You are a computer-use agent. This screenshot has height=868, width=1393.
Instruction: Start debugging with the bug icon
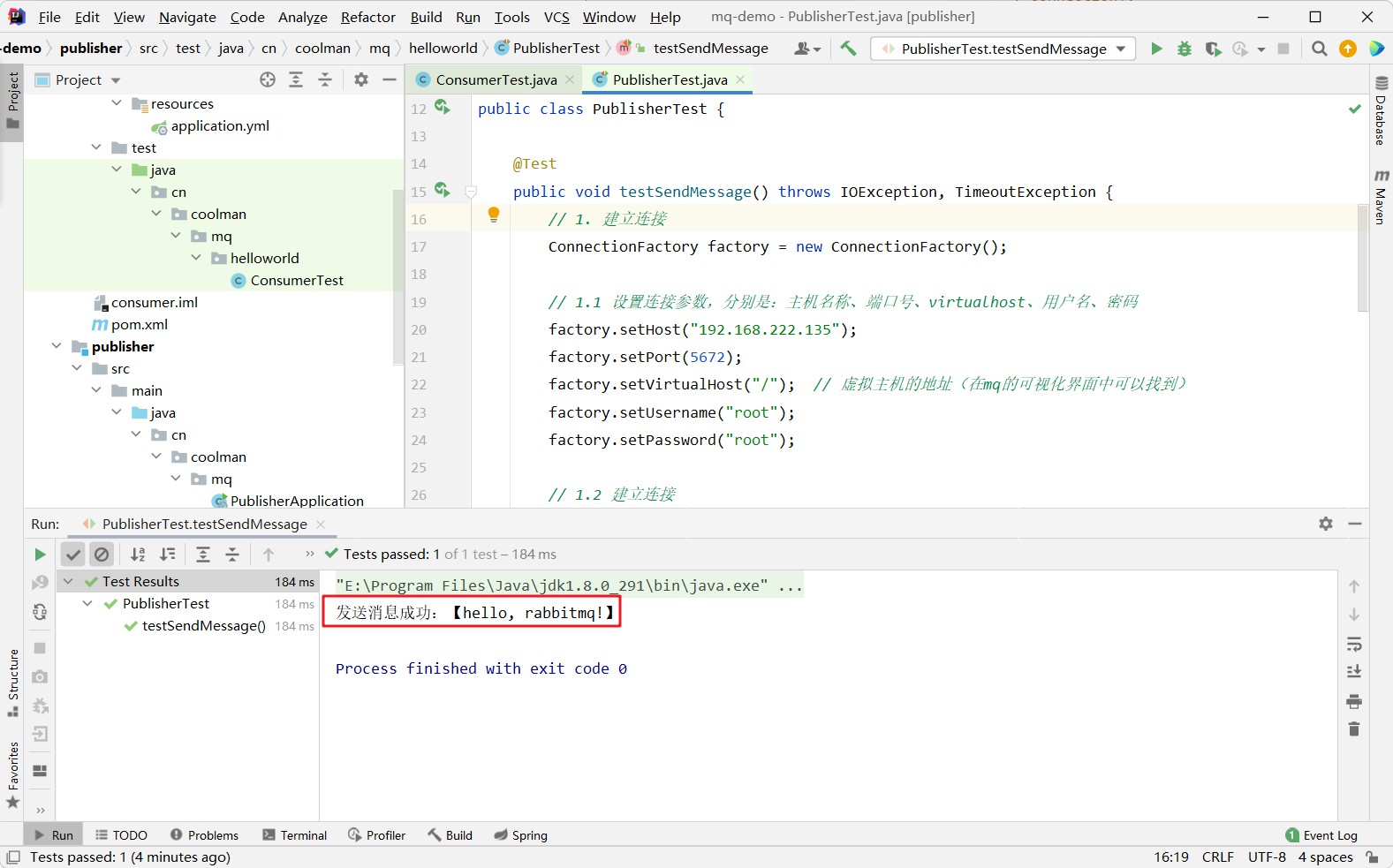click(x=1185, y=49)
